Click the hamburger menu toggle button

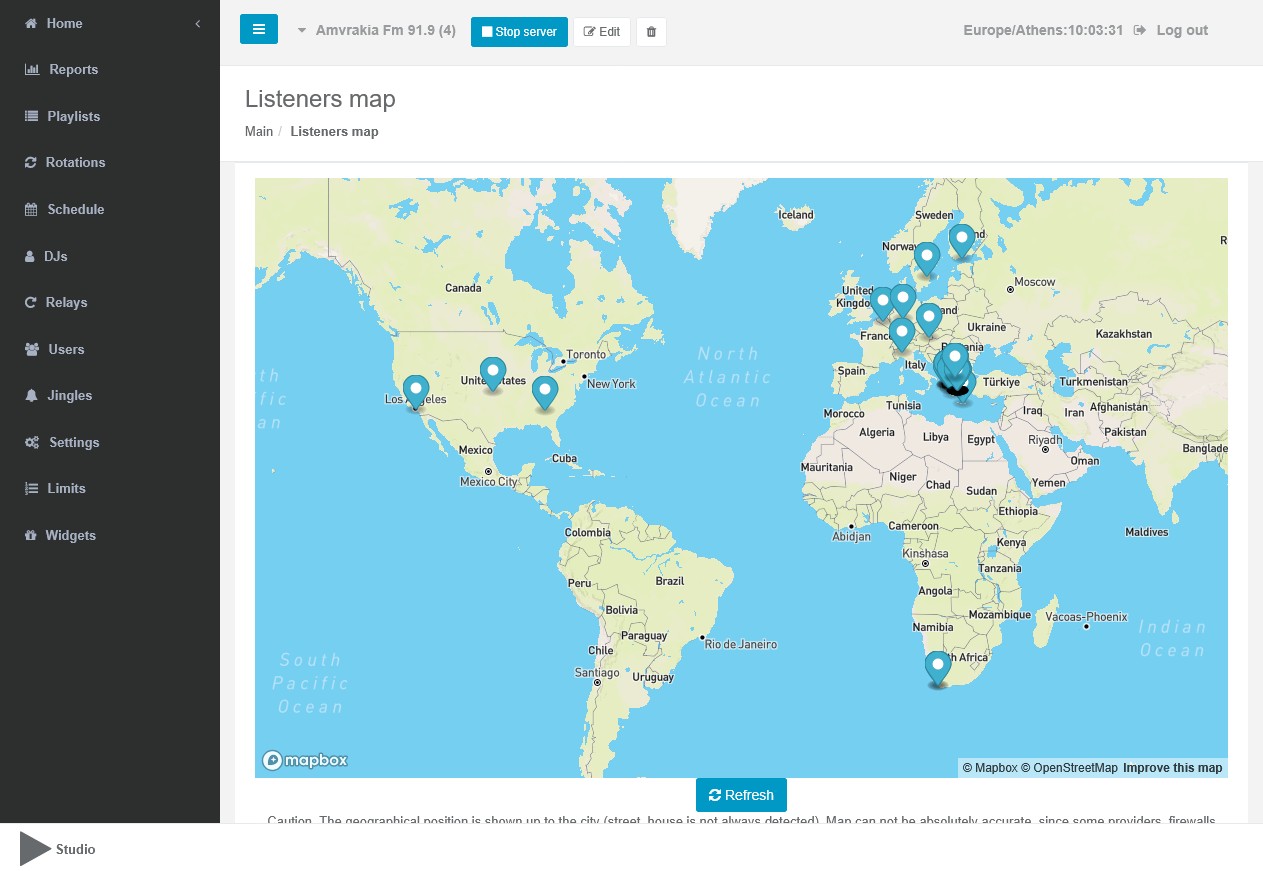(258, 30)
